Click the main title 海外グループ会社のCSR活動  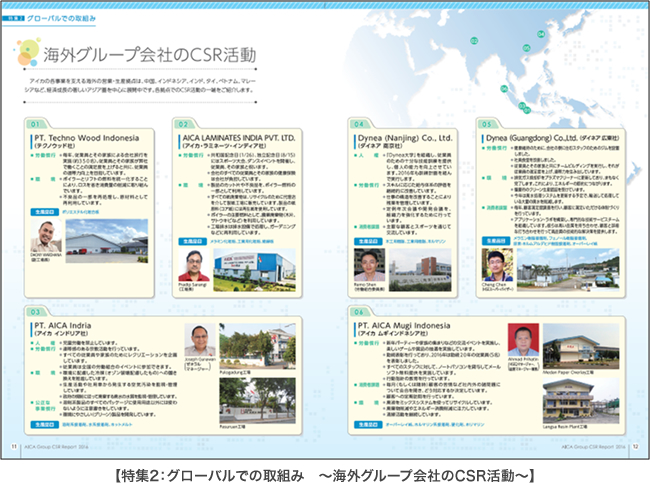click(150, 55)
